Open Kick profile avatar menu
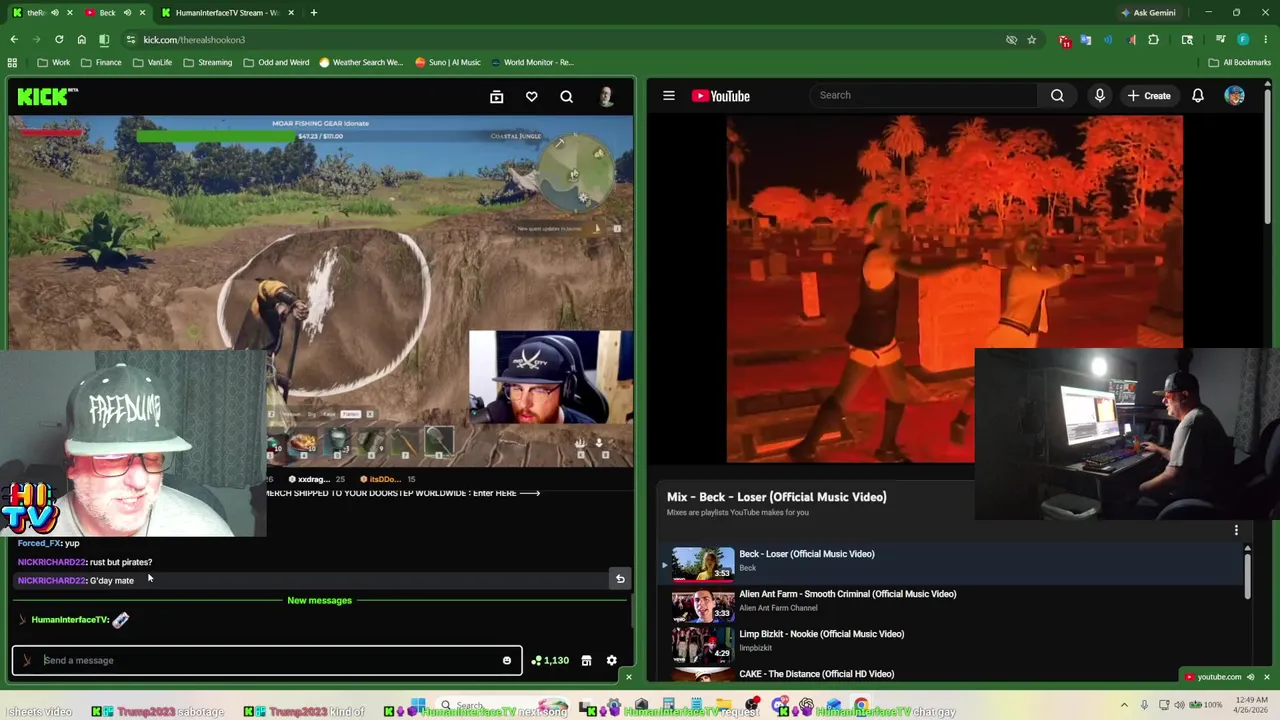The height and width of the screenshot is (720, 1280). click(606, 97)
